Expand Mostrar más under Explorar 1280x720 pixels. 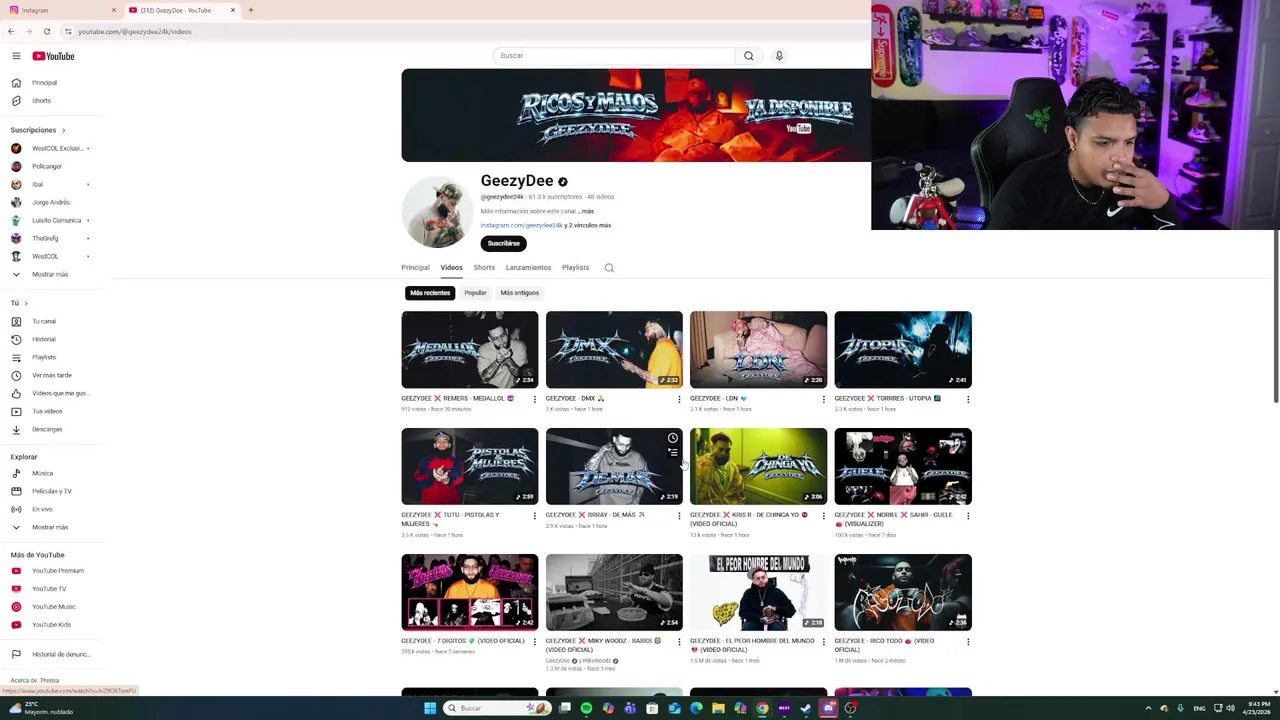pyautogui.click(x=50, y=527)
